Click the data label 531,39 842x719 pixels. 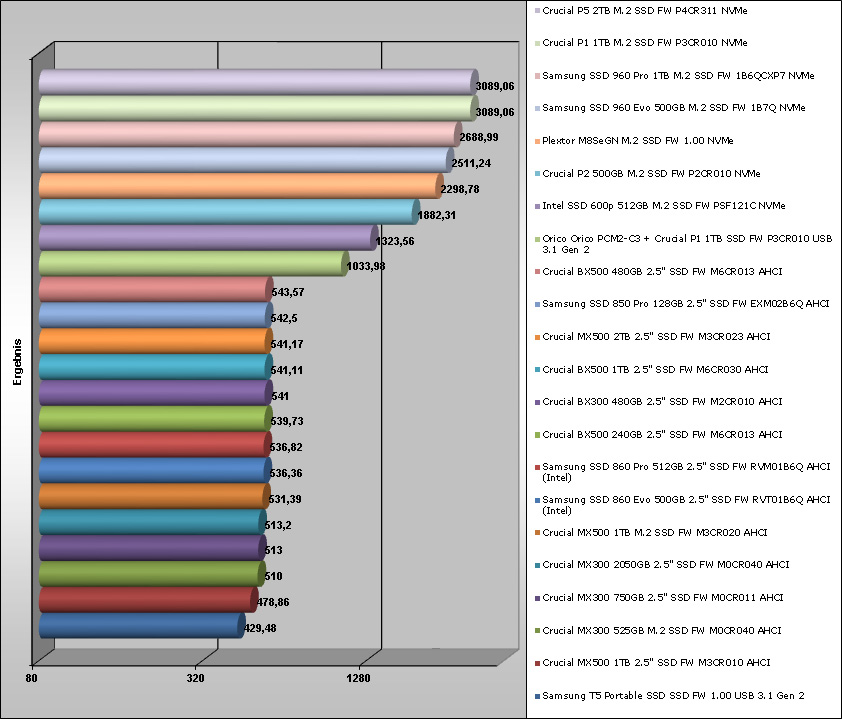coord(285,499)
